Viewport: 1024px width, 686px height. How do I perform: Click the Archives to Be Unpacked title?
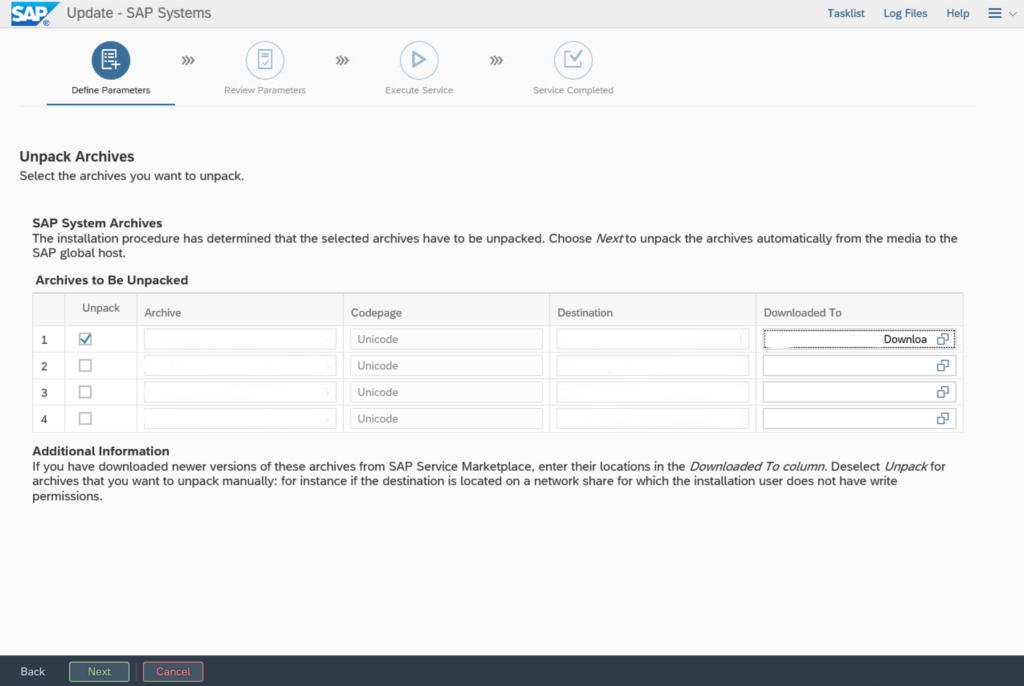[x=112, y=280]
